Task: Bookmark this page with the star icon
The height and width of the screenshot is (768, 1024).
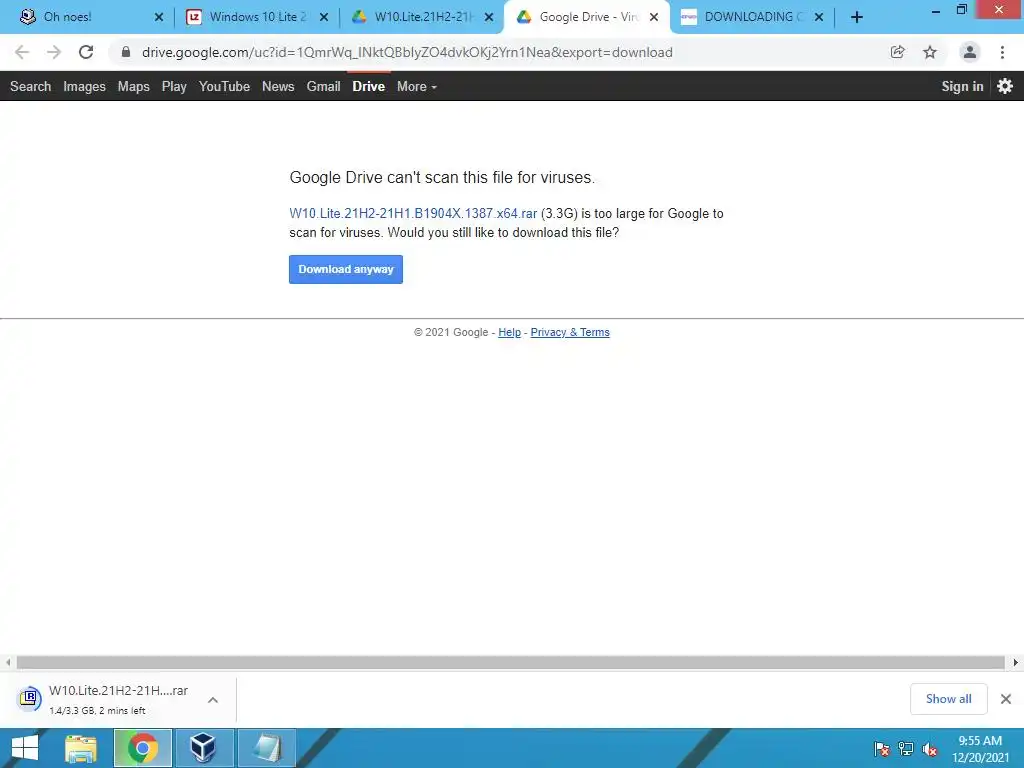Action: tap(930, 52)
